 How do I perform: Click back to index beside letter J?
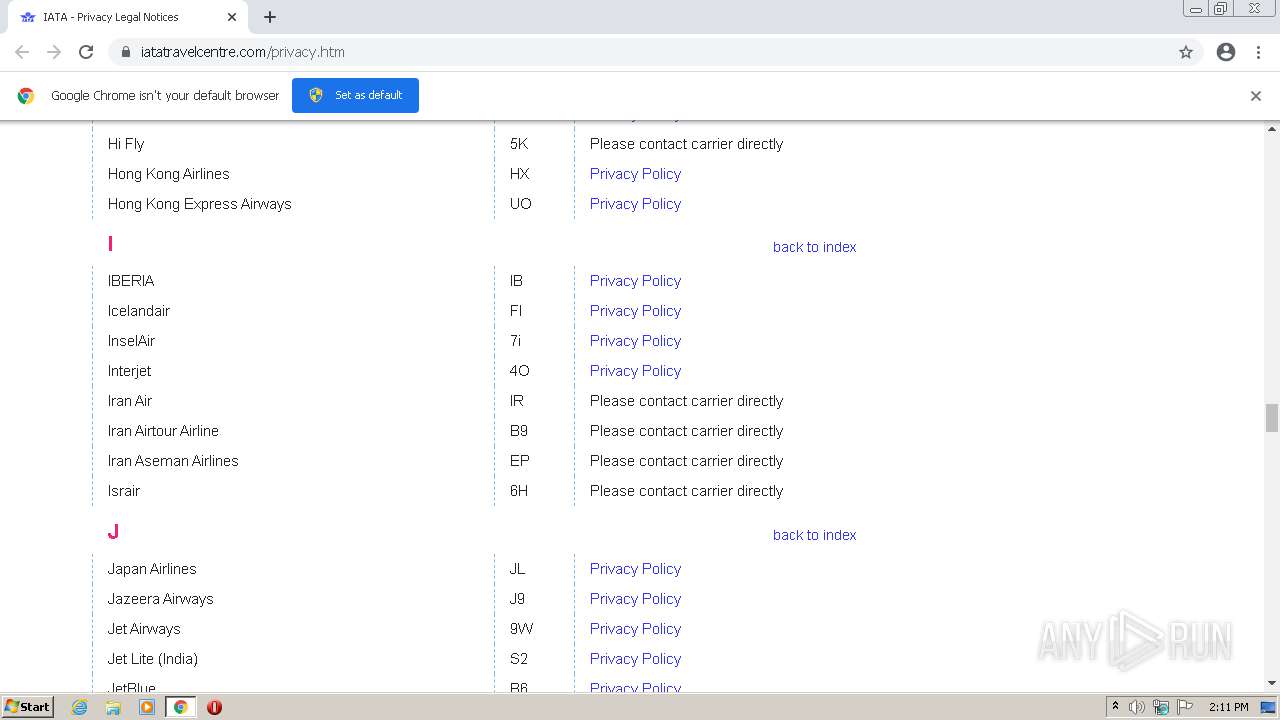(x=815, y=535)
